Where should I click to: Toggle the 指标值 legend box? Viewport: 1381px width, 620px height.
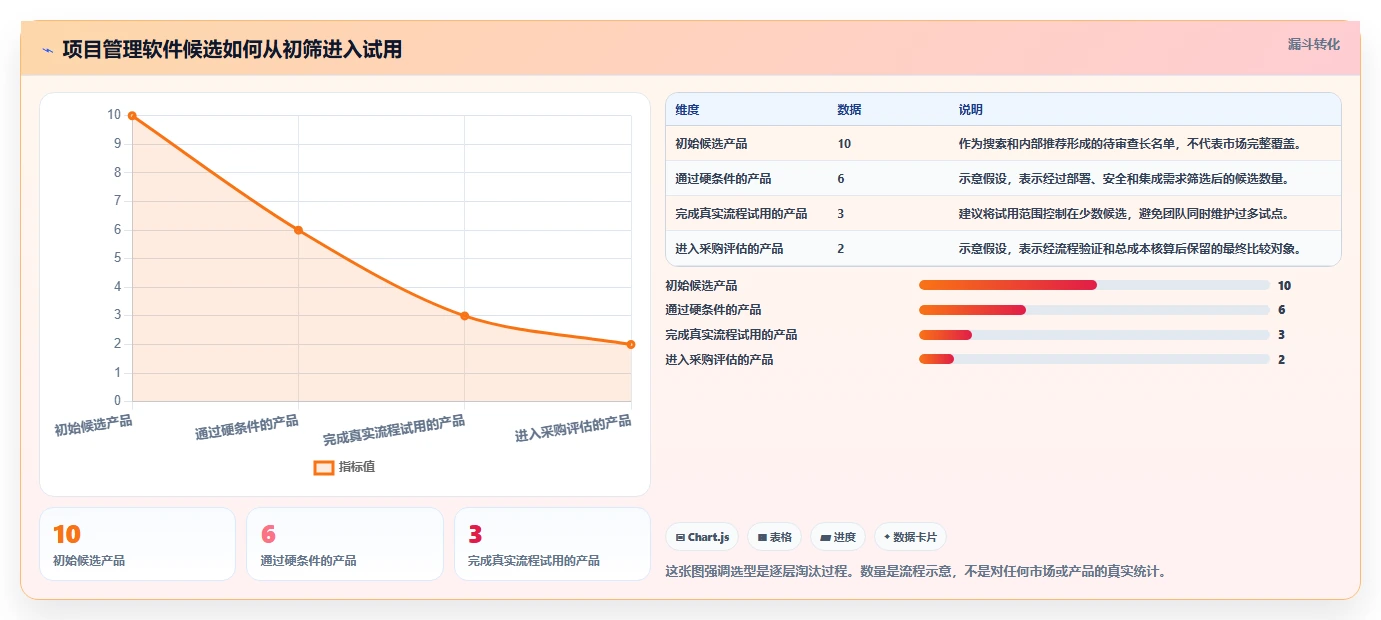(324, 467)
